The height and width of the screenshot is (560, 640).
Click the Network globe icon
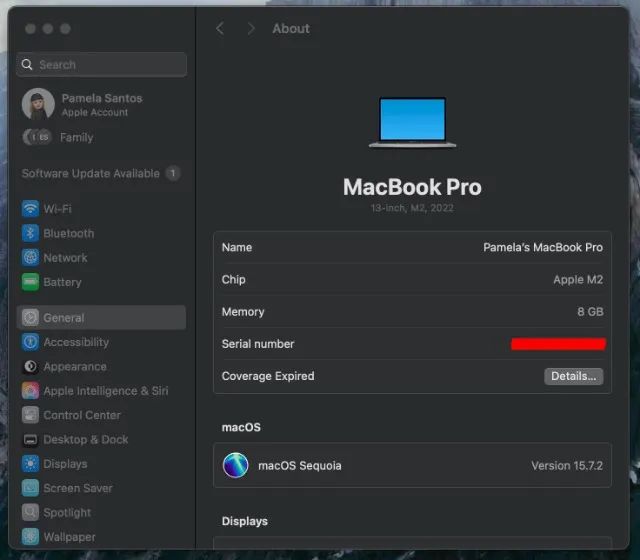click(30, 258)
